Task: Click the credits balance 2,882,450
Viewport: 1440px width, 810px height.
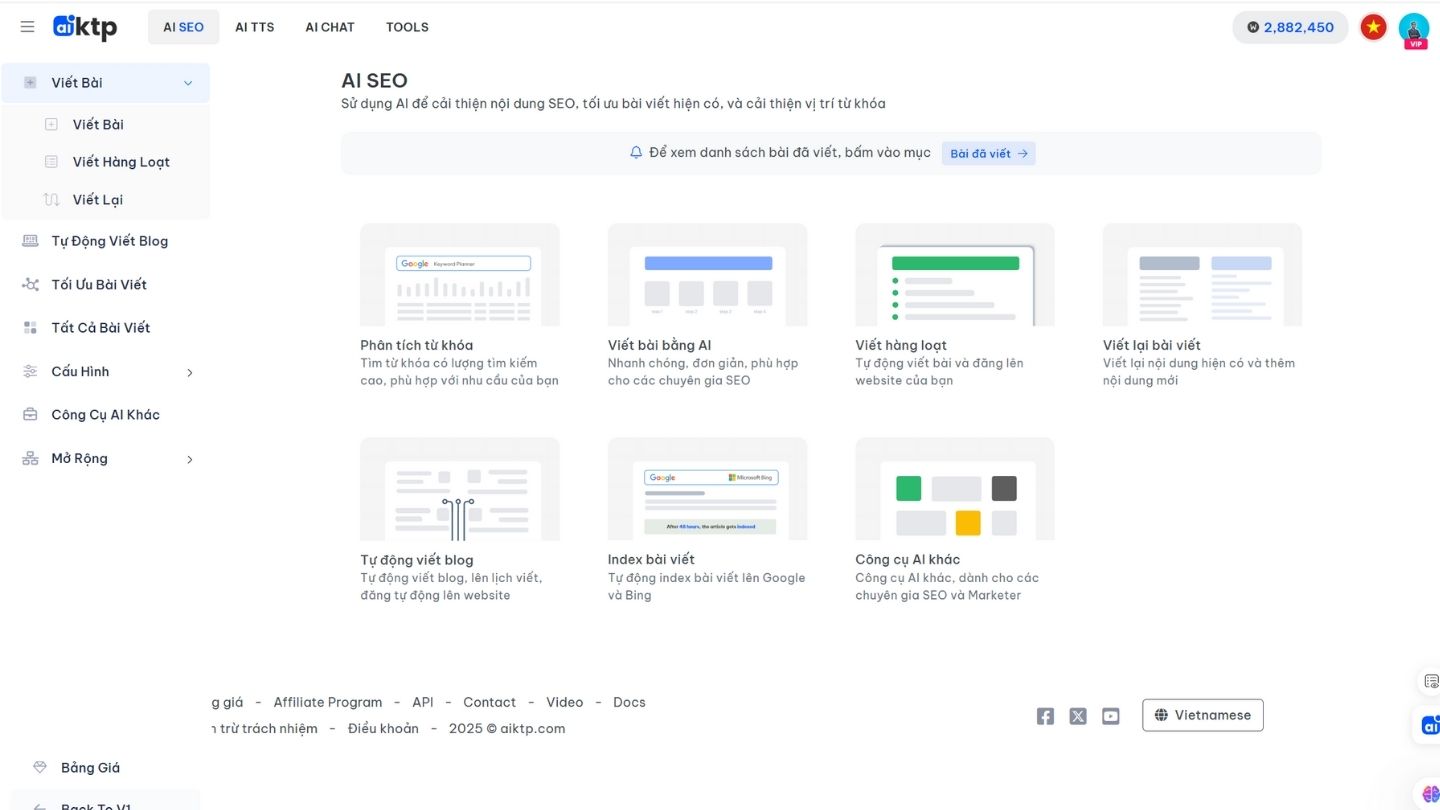Action: click(1289, 27)
